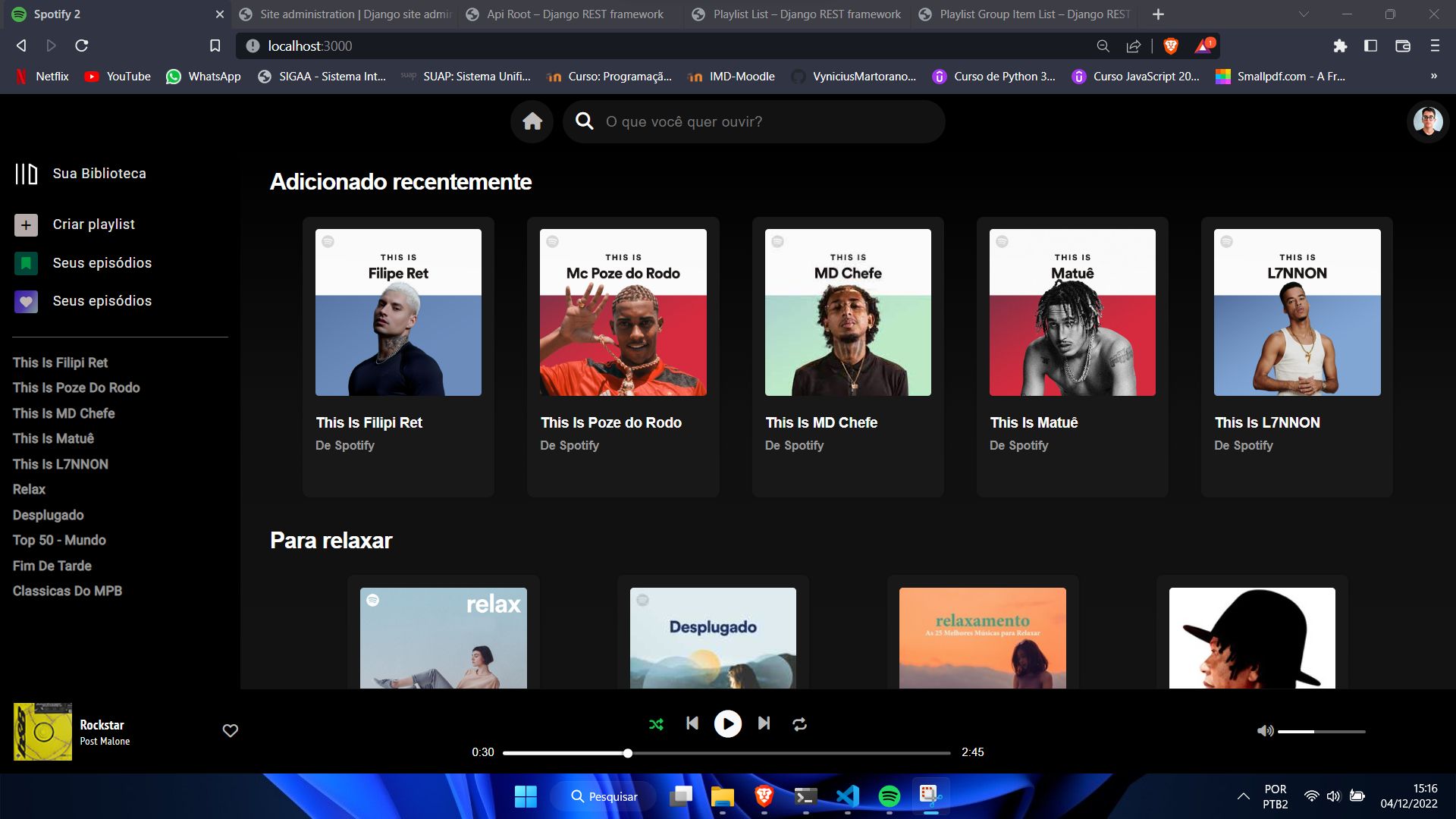Skip to previous track
Viewport: 1456px width, 819px height.
pyautogui.click(x=692, y=723)
